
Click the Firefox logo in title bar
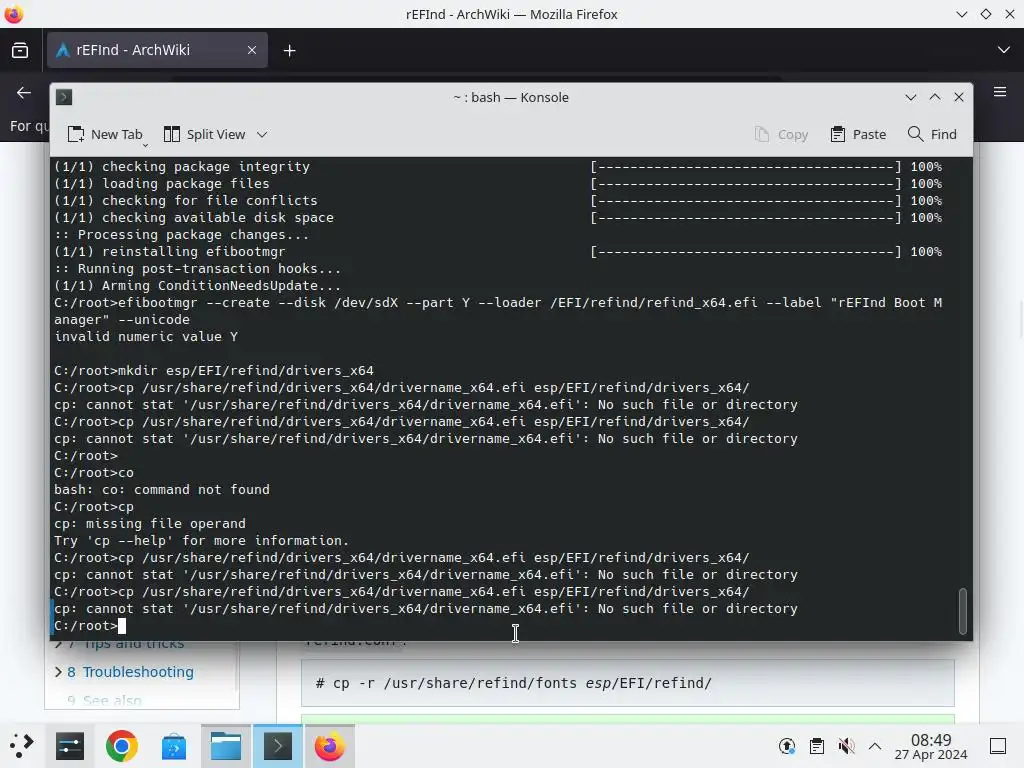14,14
